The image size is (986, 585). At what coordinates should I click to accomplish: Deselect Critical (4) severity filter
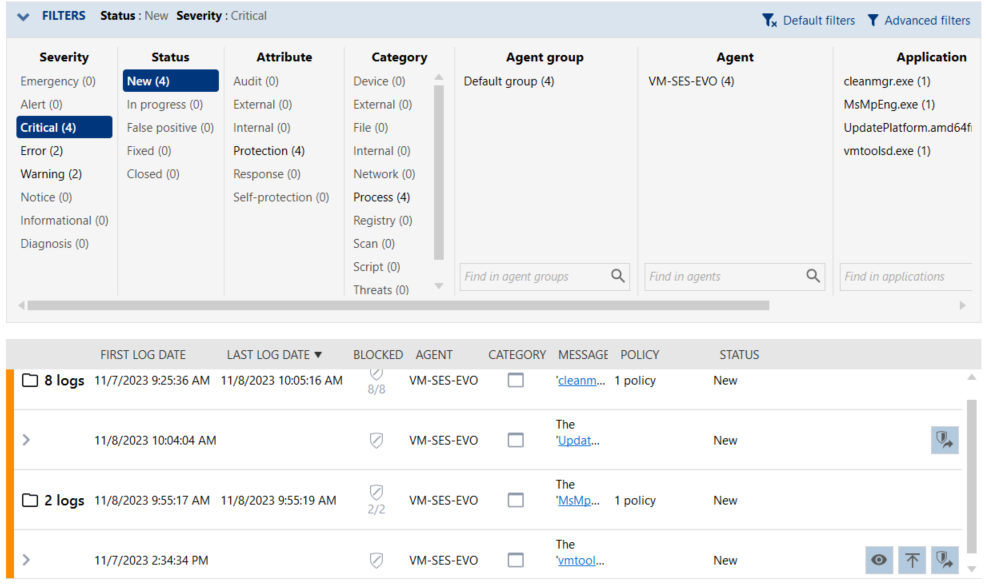(x=64, y=127)
